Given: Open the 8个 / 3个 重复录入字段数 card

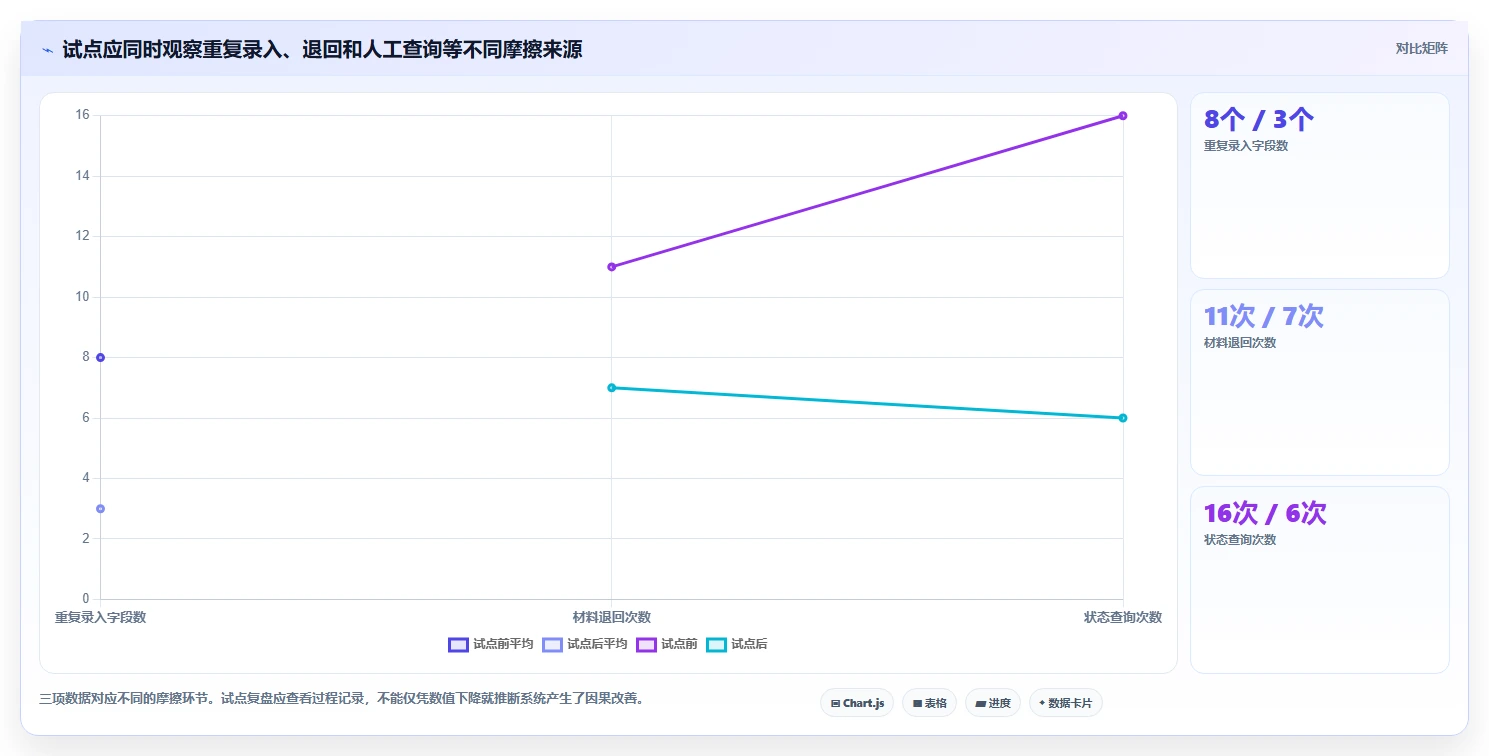Looking at the screenshot, I should tap(1319, 185).
